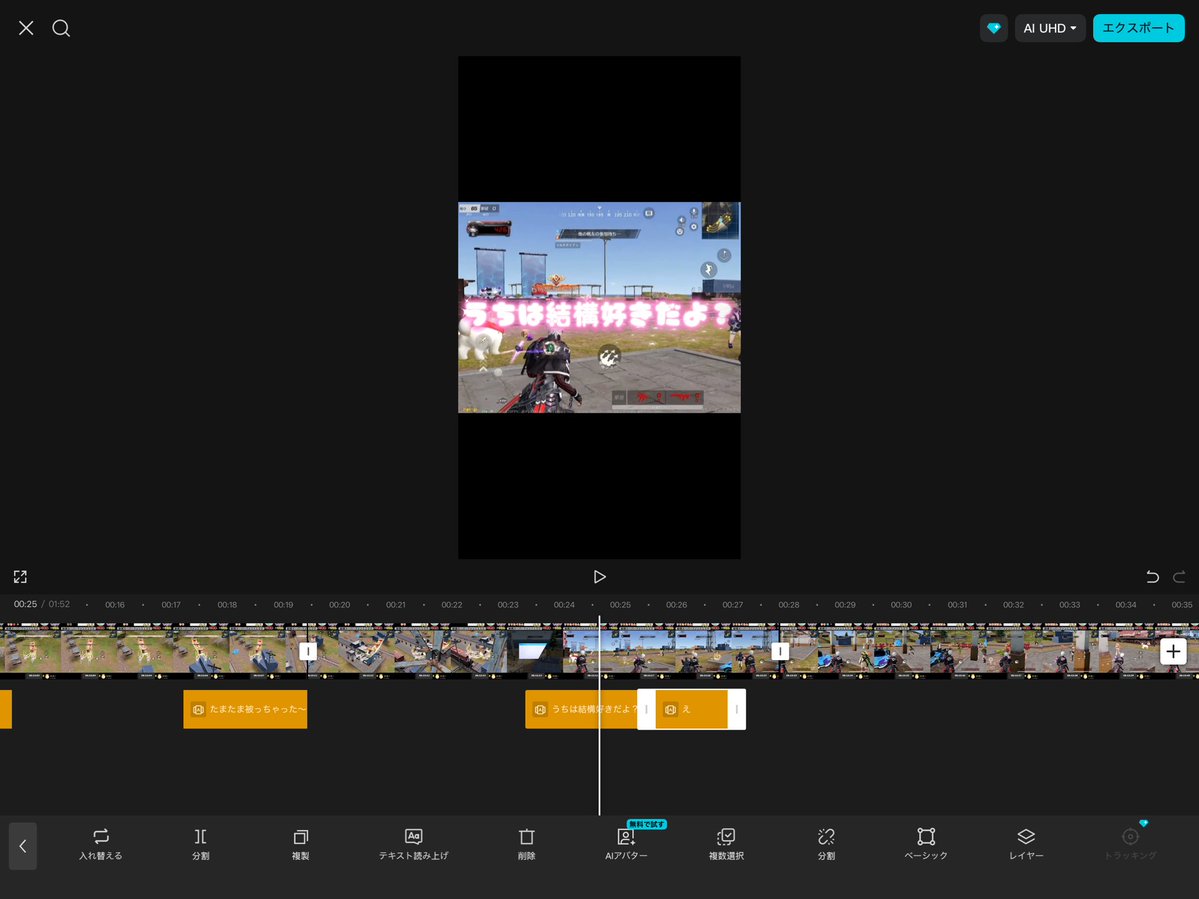Viewport: 1199px width, 899px height.
Task: Enter fullscreen preview with the expand icon
Action: point(21,576)
